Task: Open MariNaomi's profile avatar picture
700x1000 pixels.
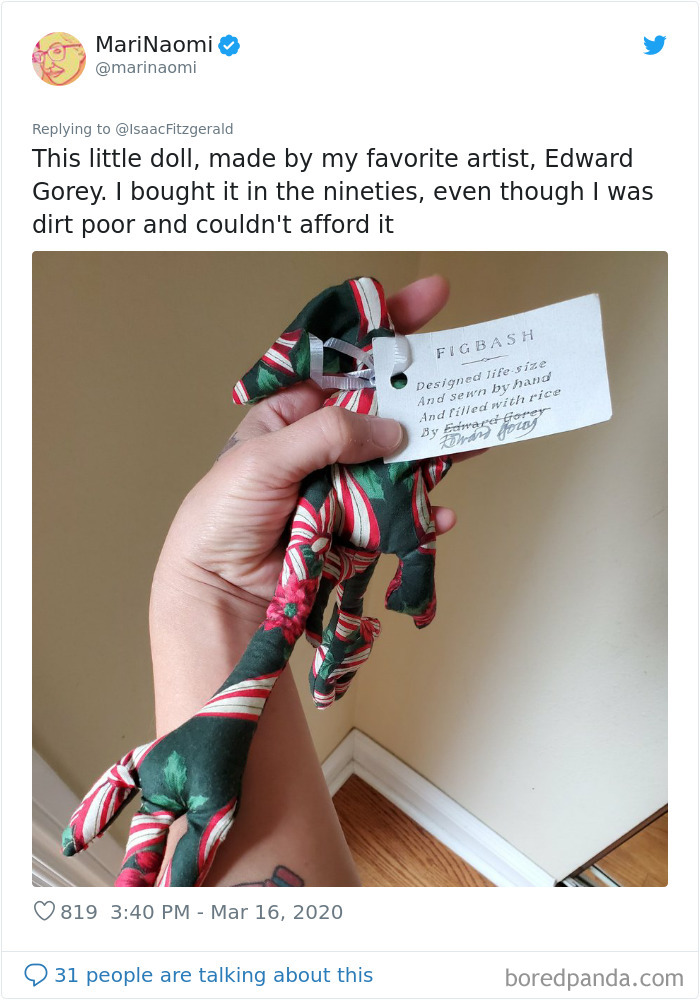Action: (59, 59)
